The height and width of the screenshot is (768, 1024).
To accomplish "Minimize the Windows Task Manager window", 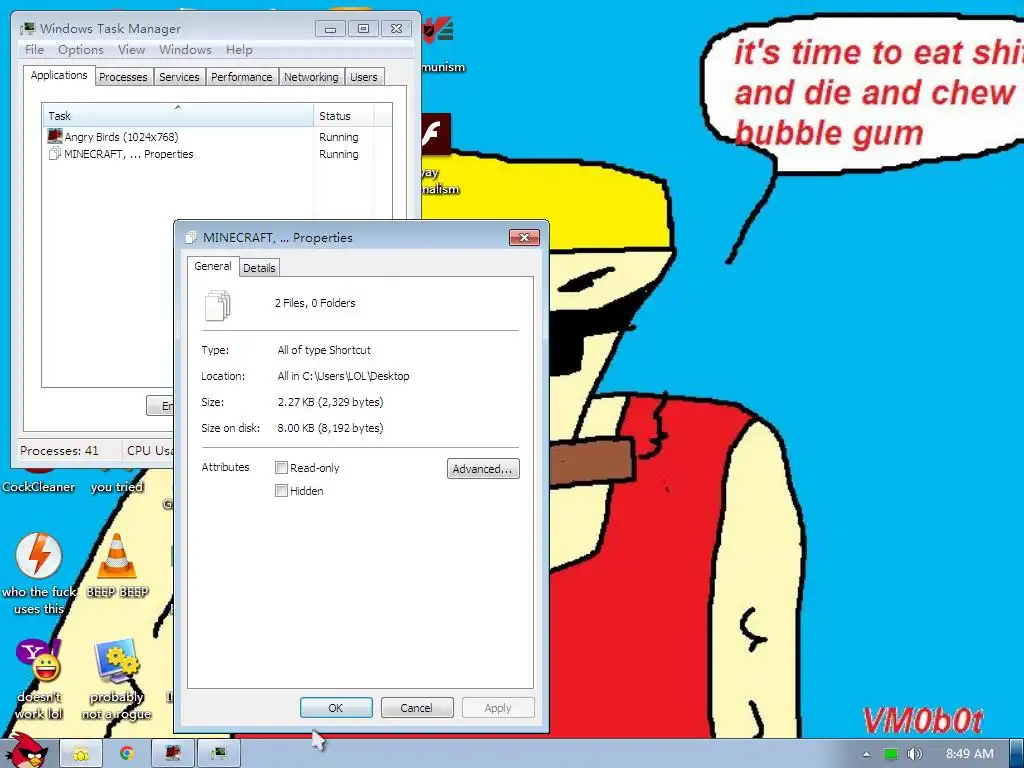I will tap(330, 29).
